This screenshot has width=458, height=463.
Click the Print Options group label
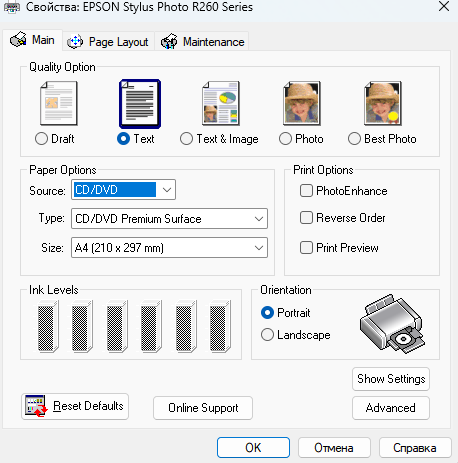click(x=323, y=170)
